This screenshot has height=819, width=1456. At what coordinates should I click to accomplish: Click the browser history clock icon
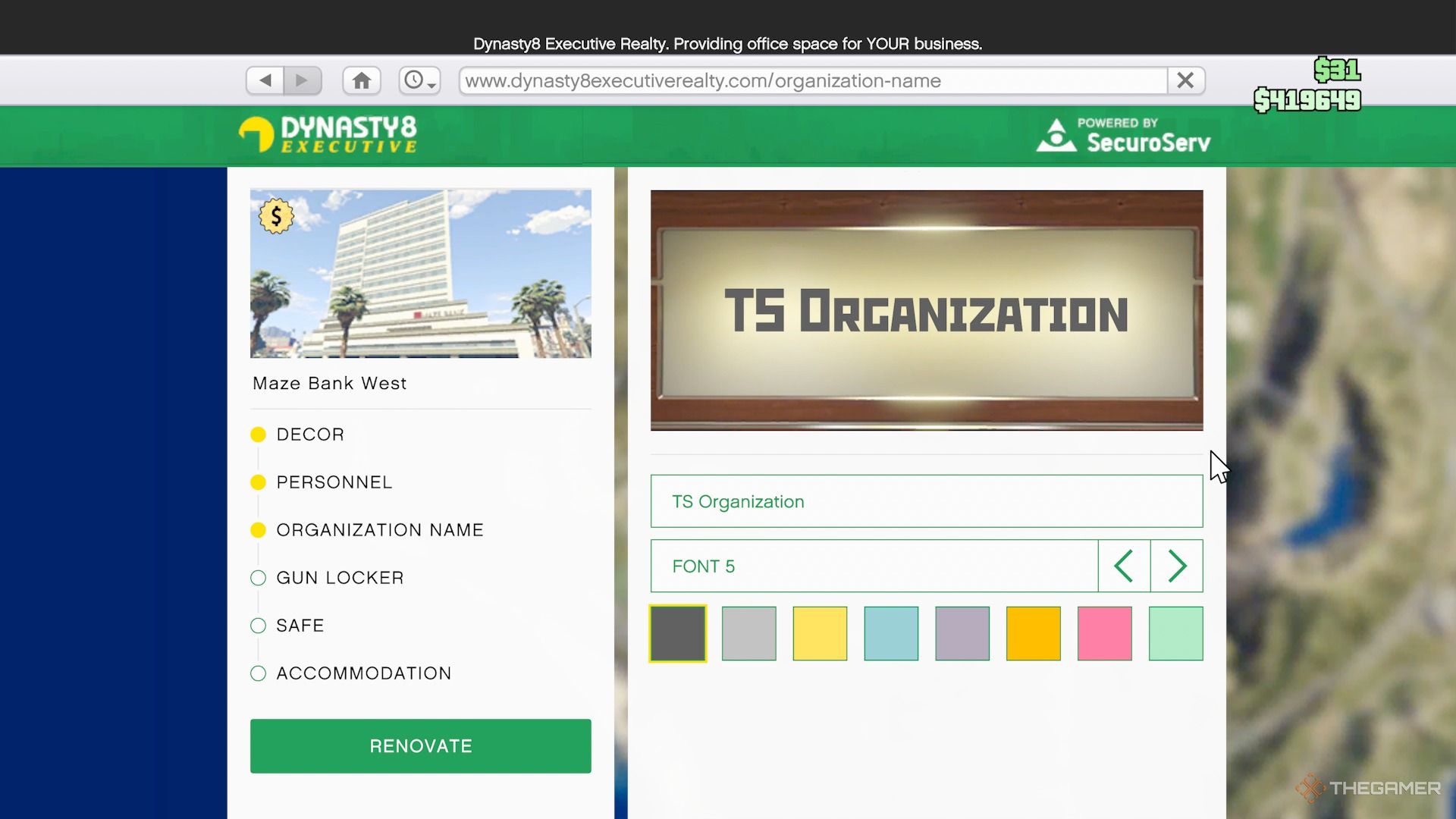(x=419, y=80)
